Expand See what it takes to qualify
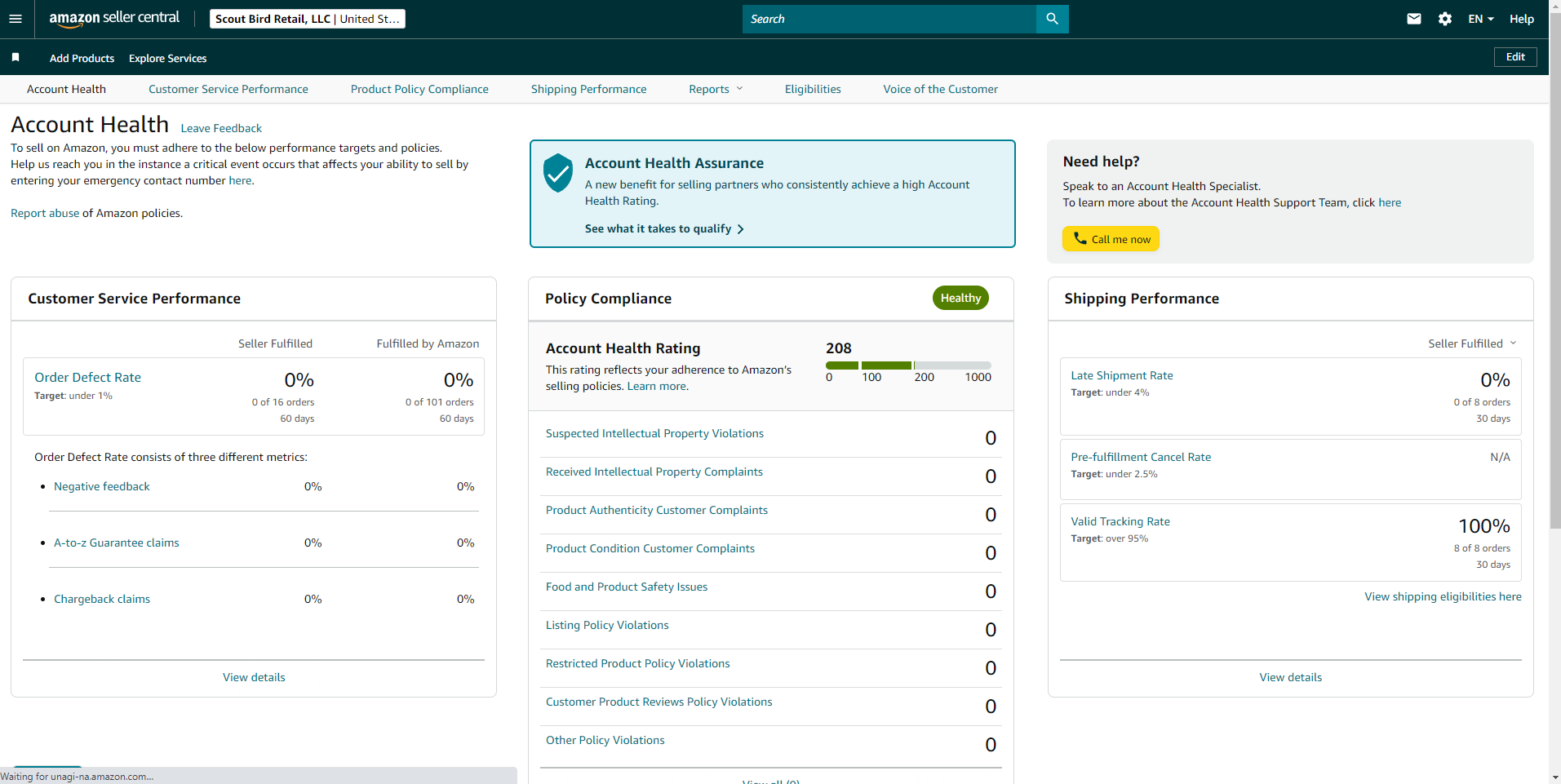This screenshot has width=1561, height=784. 664,228
